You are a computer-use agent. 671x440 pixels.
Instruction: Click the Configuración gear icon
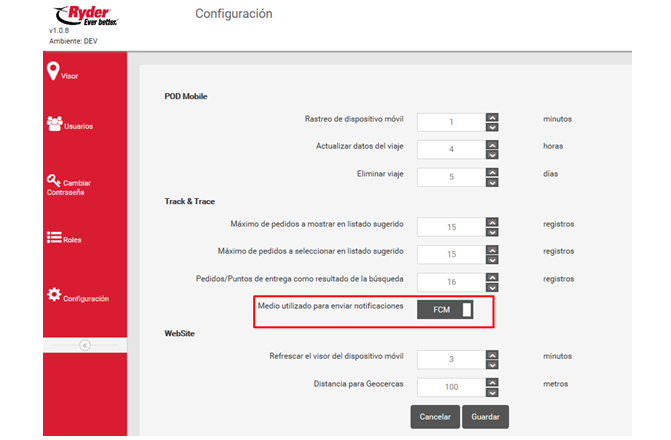pos(54,295)
